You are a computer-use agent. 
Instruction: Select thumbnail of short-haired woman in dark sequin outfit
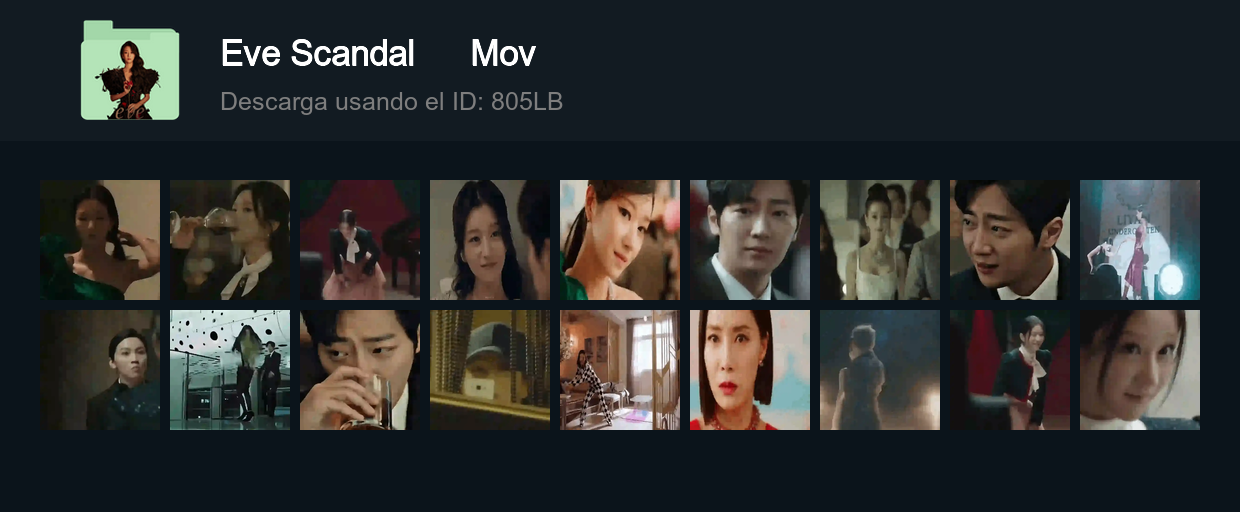(x=100, y=370)
